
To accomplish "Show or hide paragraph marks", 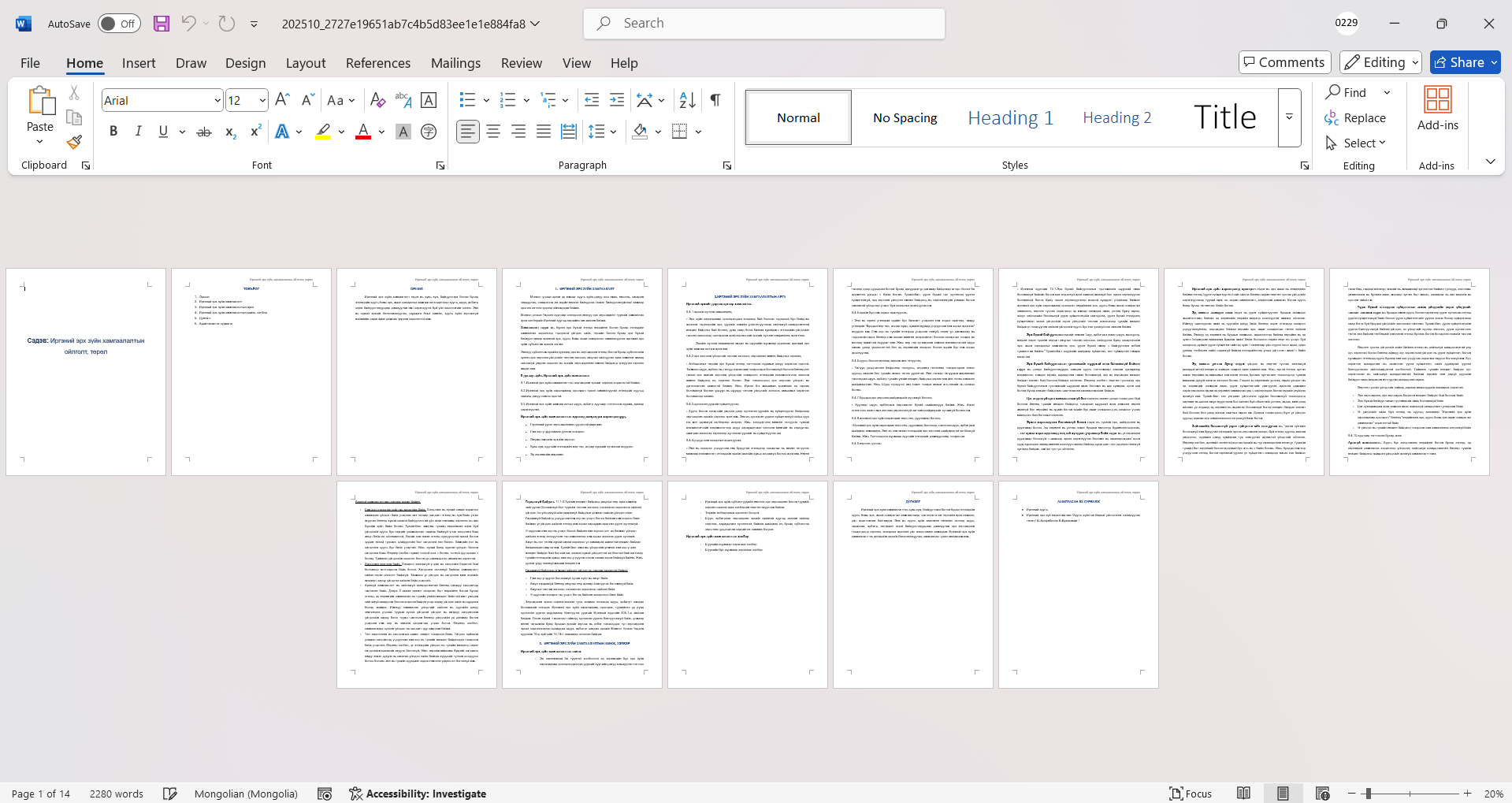I will pyautogui.click(x=715, y=100).
